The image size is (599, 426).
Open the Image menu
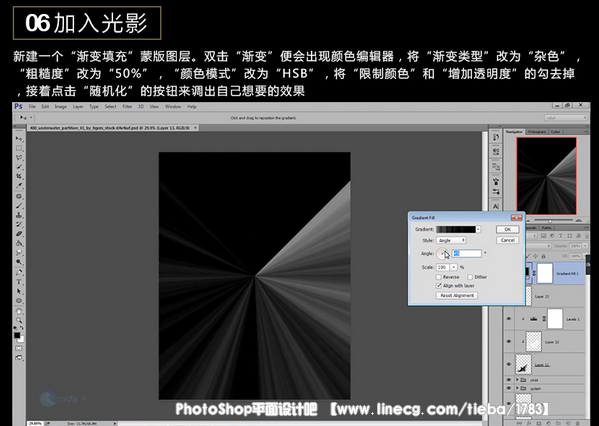click(x=60, y=107)
